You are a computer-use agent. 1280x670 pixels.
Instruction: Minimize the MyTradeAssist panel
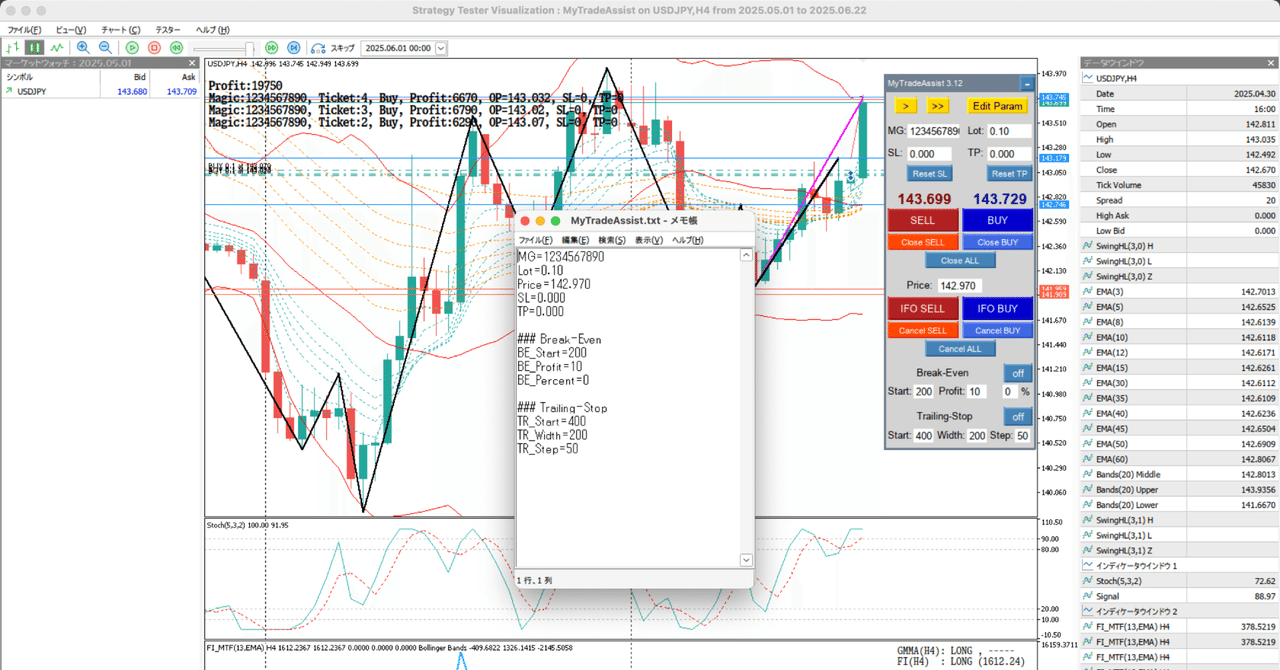[1026, 84]
